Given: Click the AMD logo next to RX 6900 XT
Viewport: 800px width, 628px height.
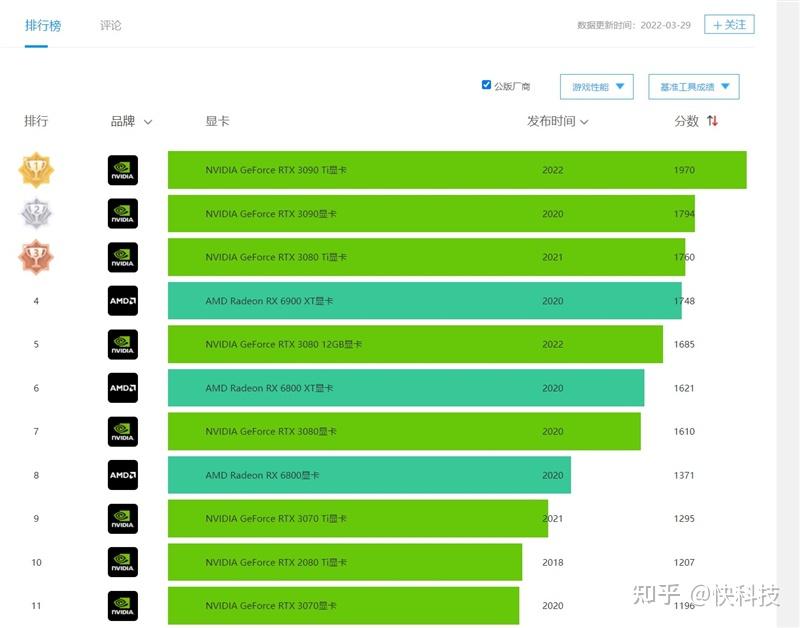Looking at the screenshot, I should [122, 300].
